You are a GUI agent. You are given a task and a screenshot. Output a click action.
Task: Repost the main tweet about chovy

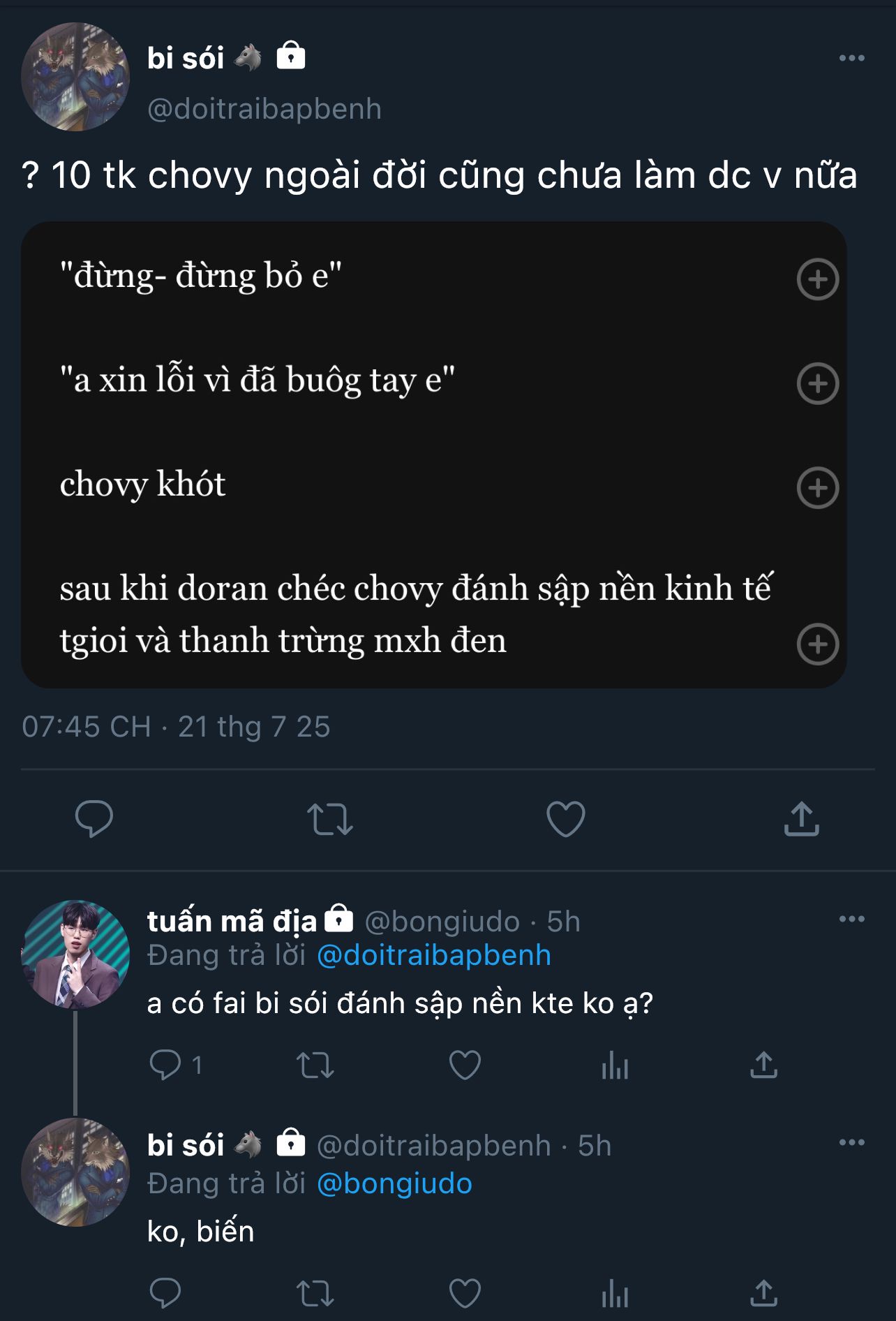[330, 818]
